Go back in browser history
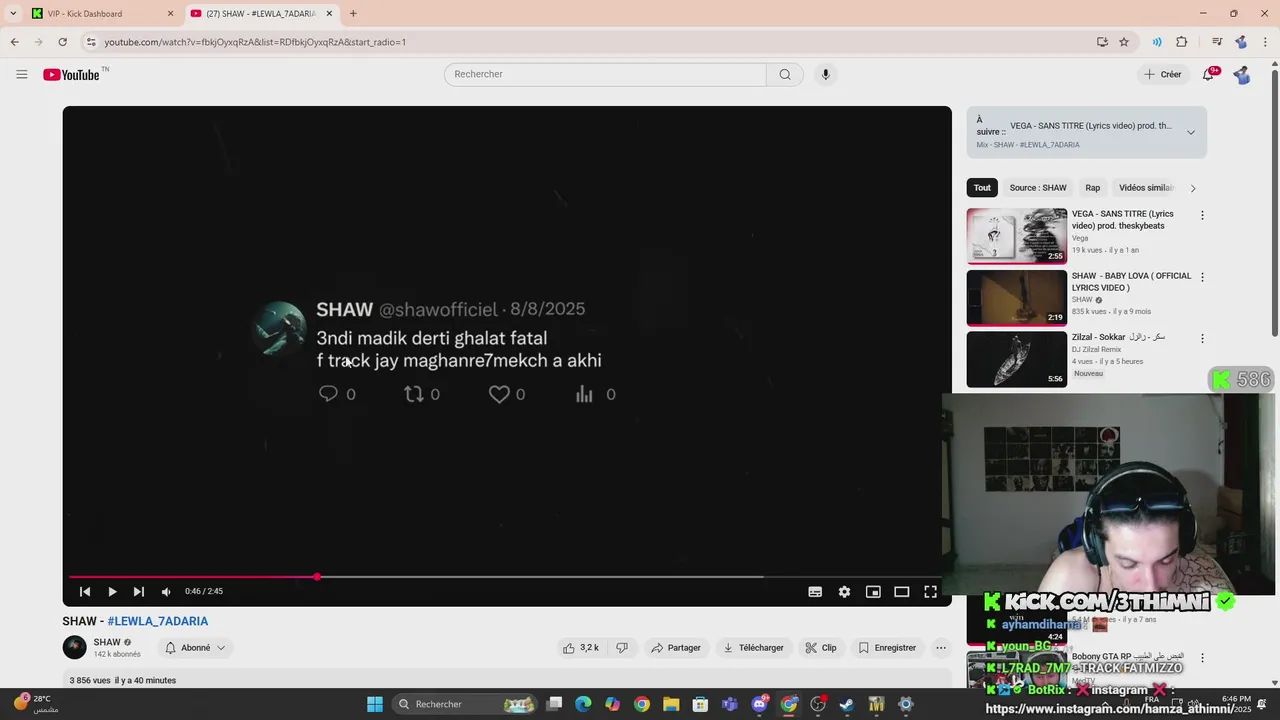 (x=14, y=42)
